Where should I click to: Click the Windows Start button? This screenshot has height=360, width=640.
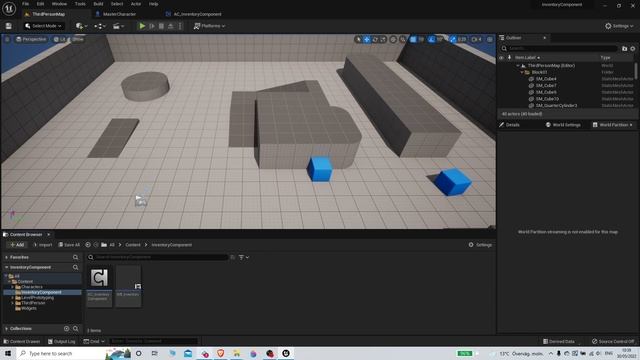pos(8,353)
